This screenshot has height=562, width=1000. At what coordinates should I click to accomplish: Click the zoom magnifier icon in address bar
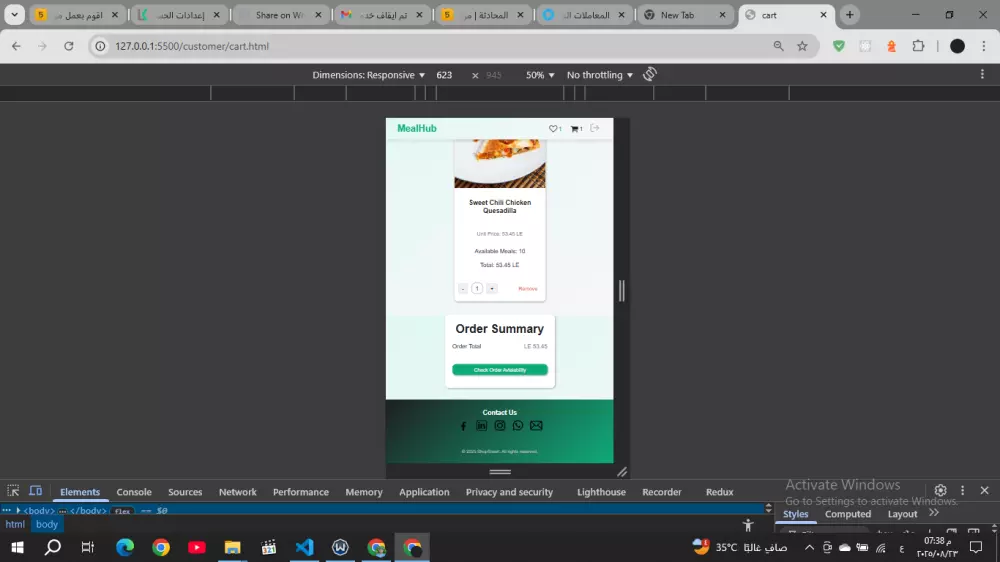point(779,46)
